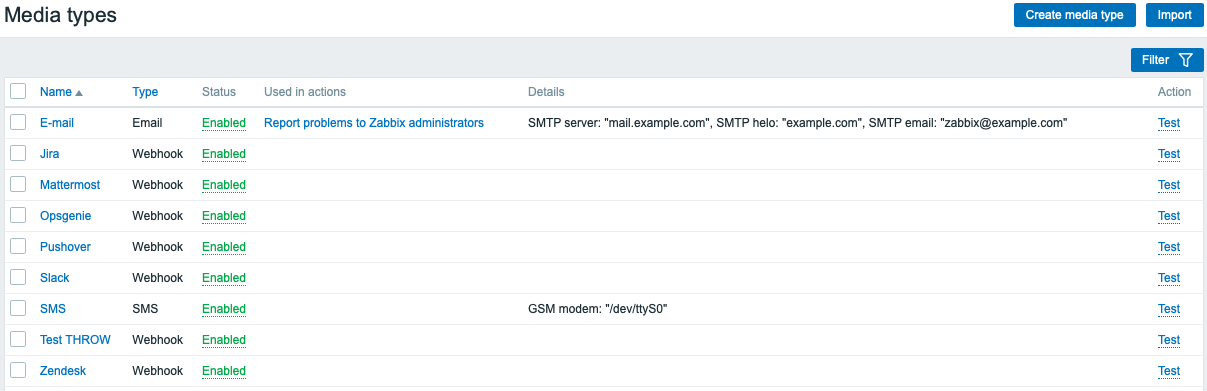
Task: Toggle Enabled status for SMS
Action: [x=224, y=309]
